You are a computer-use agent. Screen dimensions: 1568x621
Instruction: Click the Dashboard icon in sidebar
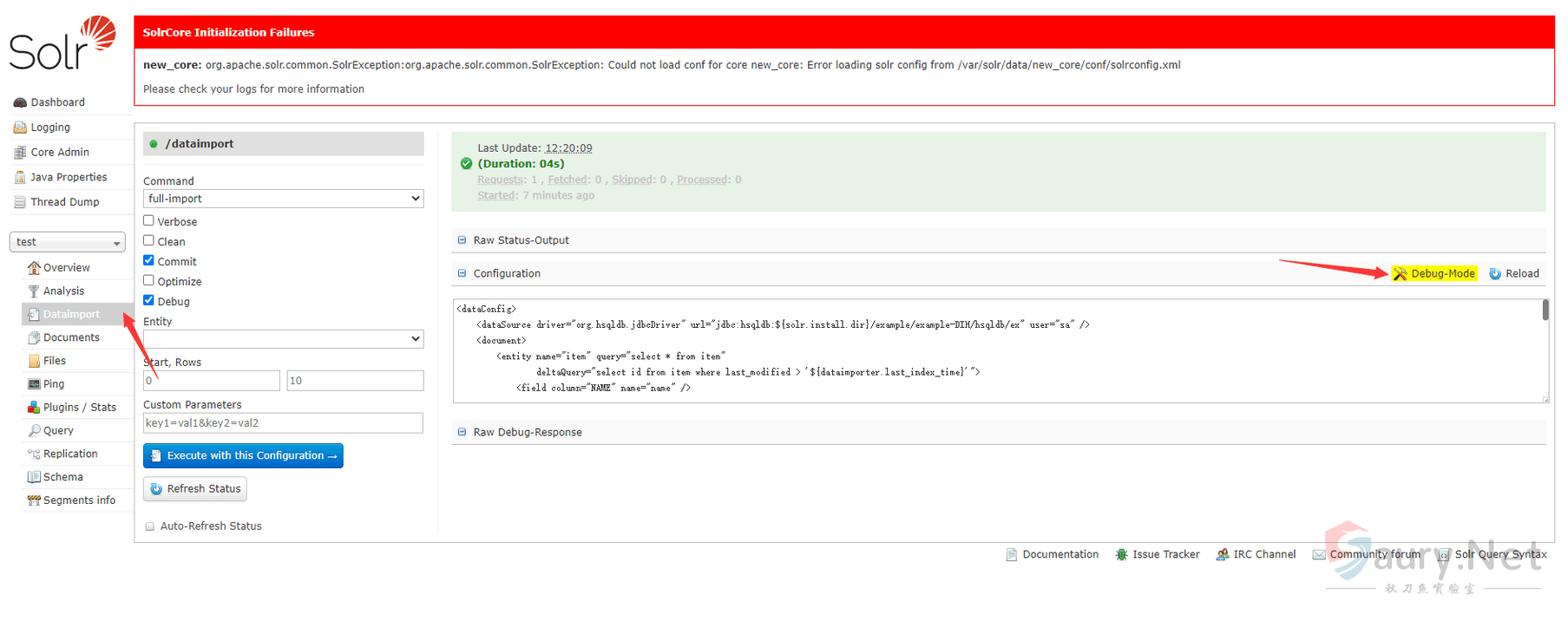pos(20,102)
